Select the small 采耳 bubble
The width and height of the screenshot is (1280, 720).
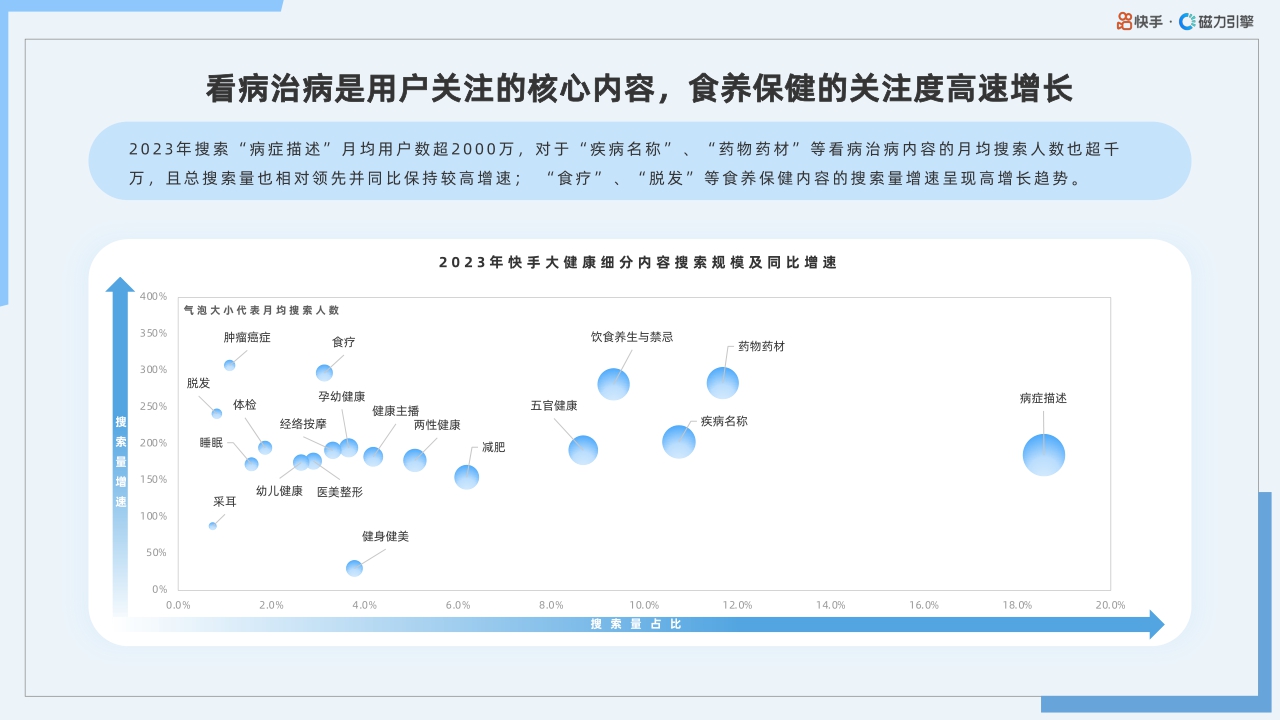[x=212, y=524]
